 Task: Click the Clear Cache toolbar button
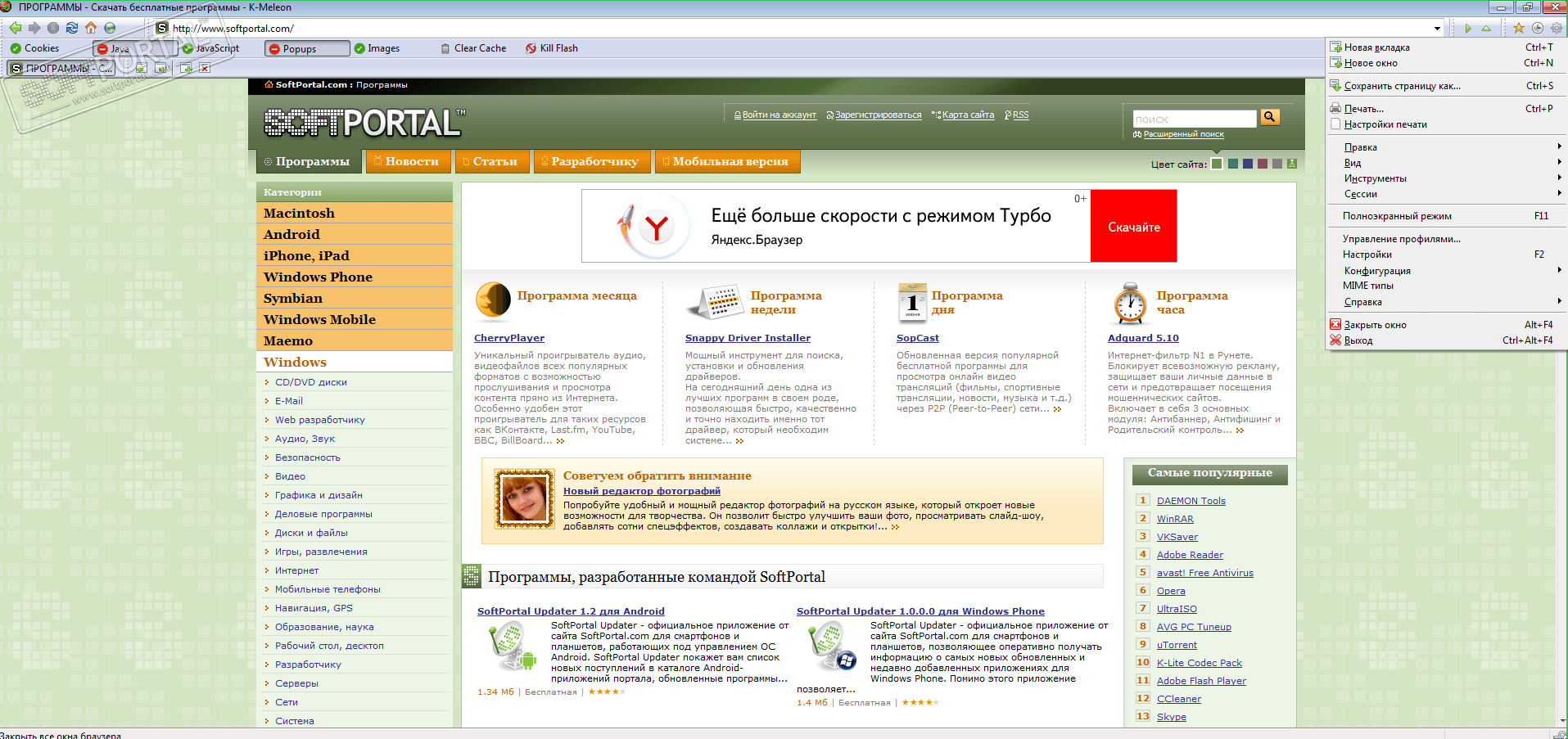point(473,48)
